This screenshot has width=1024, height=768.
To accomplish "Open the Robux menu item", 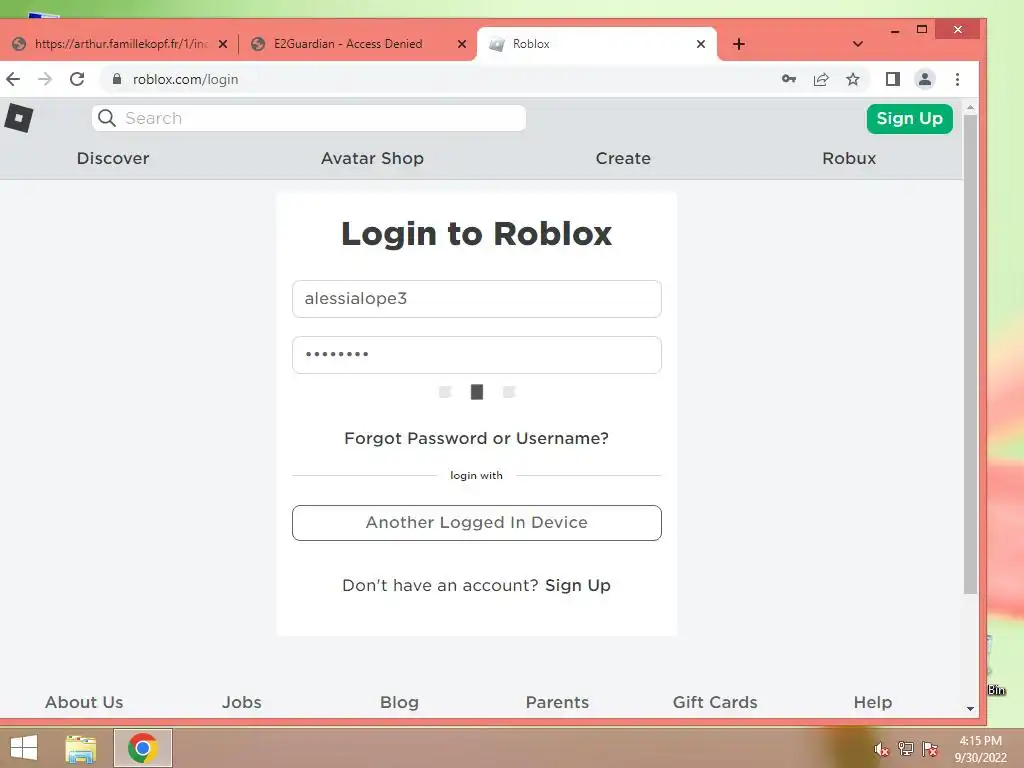I will [x=849, y=158].
